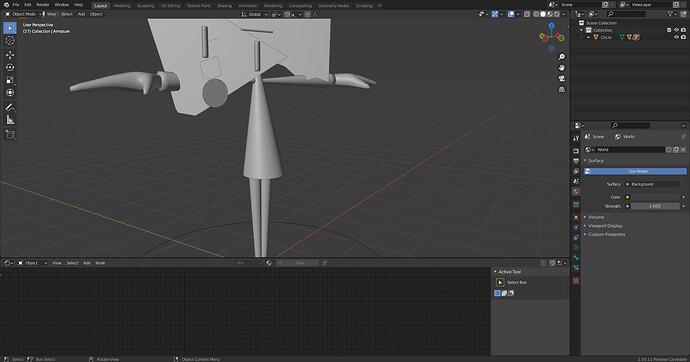
Task: Switch to Rendered viewport shading
Action: [x=556, y=14]
